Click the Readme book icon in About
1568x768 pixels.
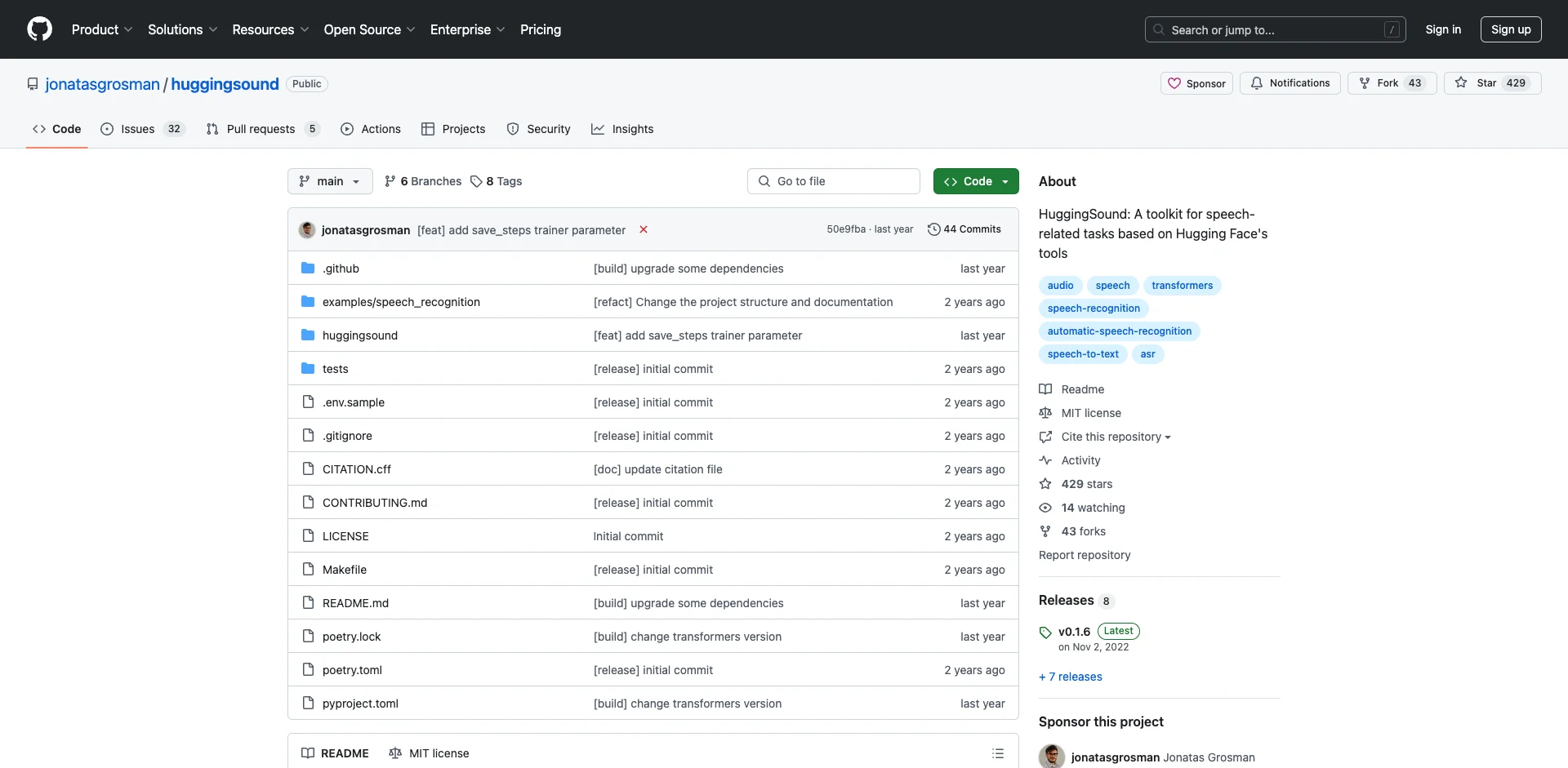[1045, 389]
